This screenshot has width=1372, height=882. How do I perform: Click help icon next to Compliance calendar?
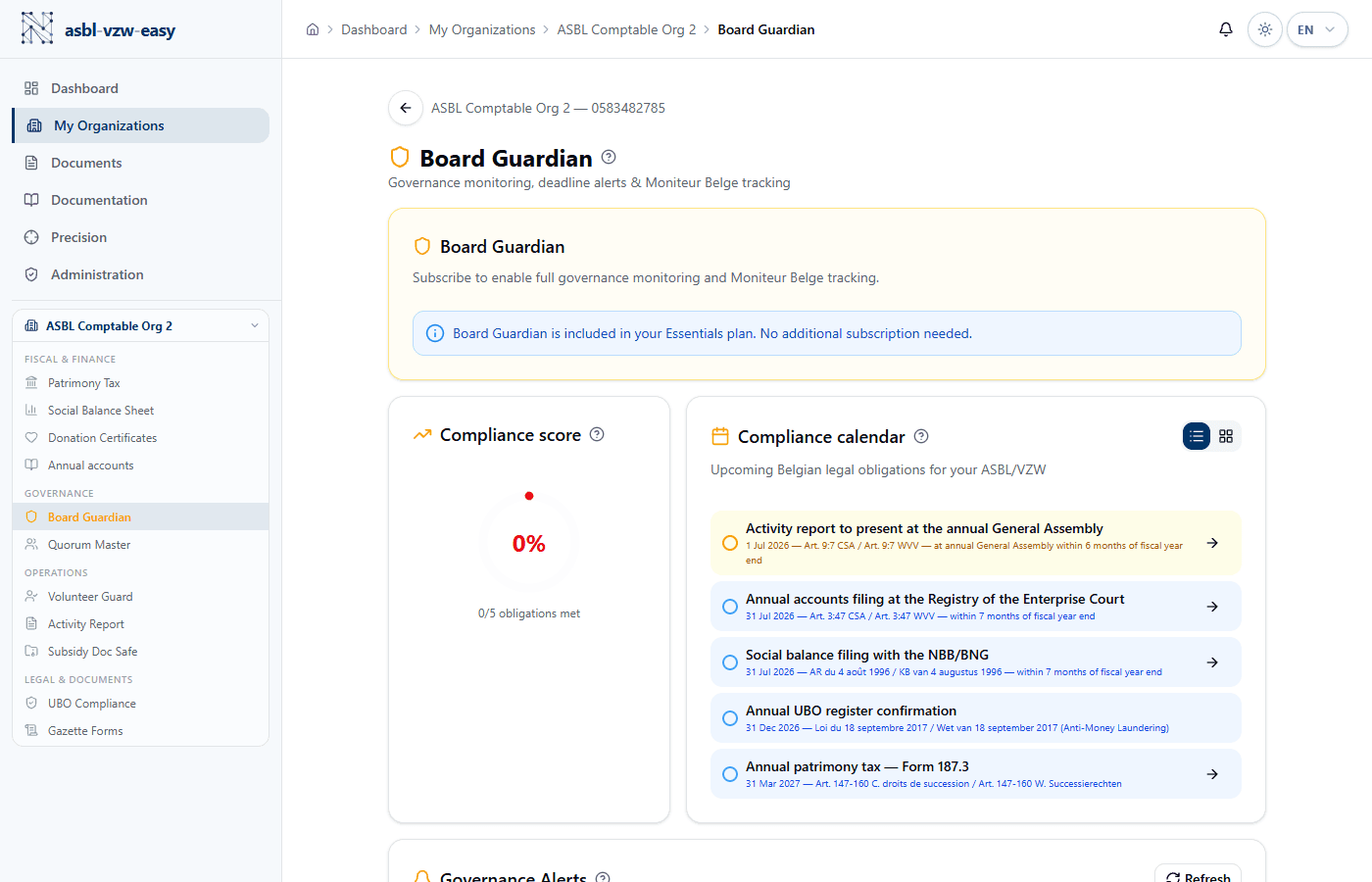[x=921, y=436]
